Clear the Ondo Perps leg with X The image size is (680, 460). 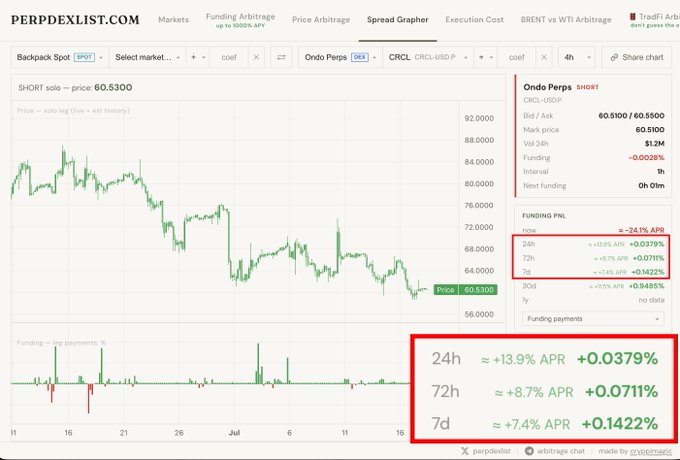pos(544,57)
